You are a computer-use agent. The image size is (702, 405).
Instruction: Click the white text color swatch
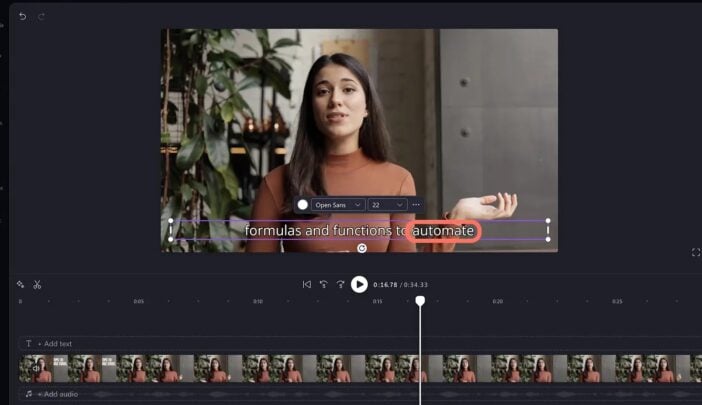click(302, 204)
